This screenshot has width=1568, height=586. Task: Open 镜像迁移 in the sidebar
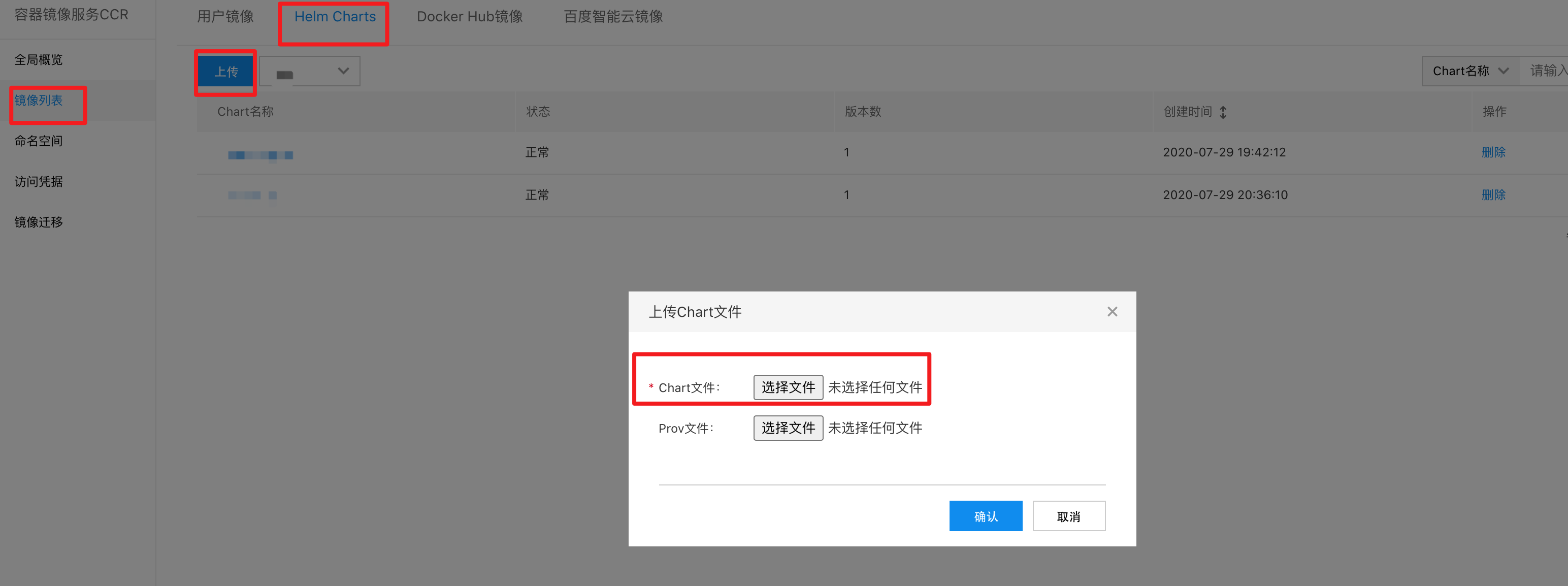tap(39, 222)
